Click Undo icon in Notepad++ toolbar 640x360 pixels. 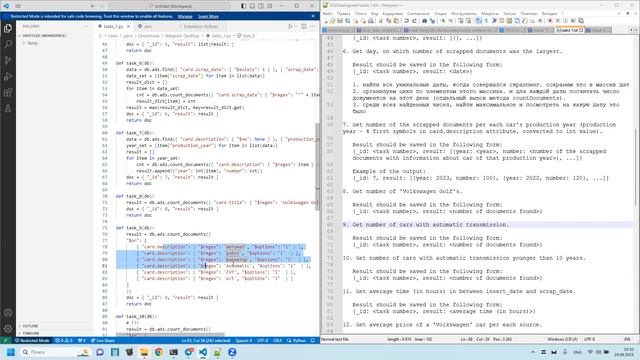[x=407, y=20]
